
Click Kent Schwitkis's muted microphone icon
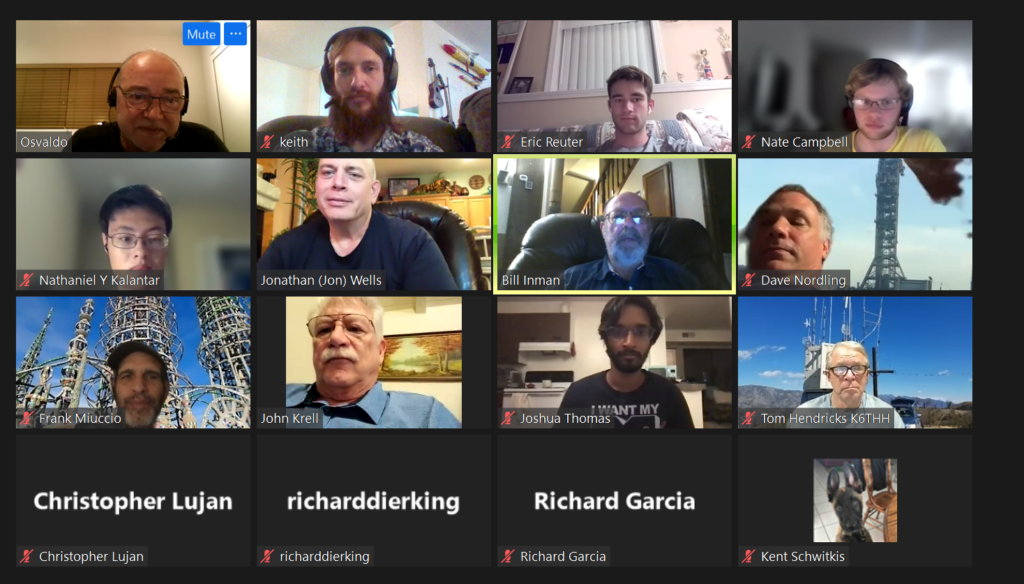[749, 557]
